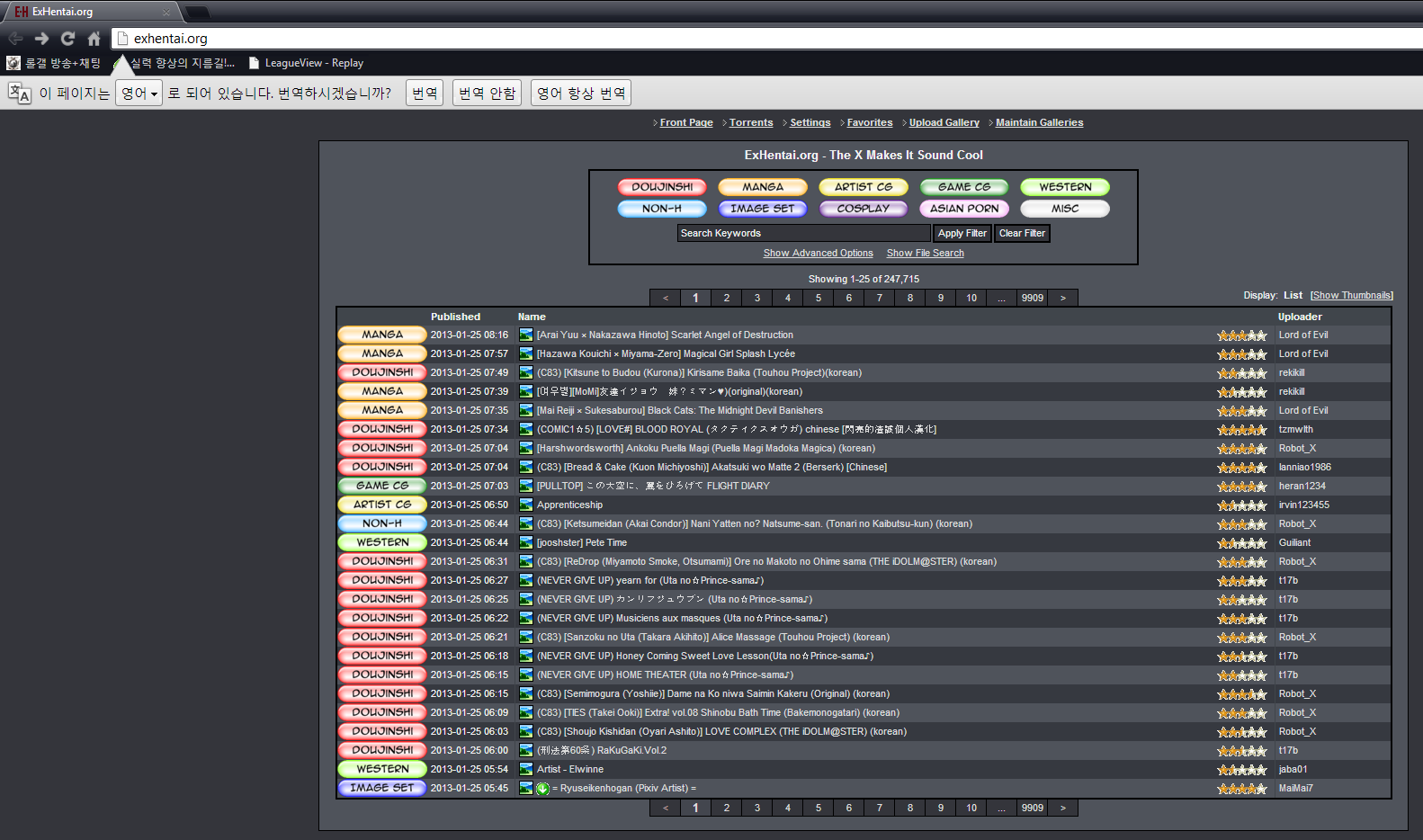Open the Favorites navigation link
1423x840 pixels.
[869, 122]
